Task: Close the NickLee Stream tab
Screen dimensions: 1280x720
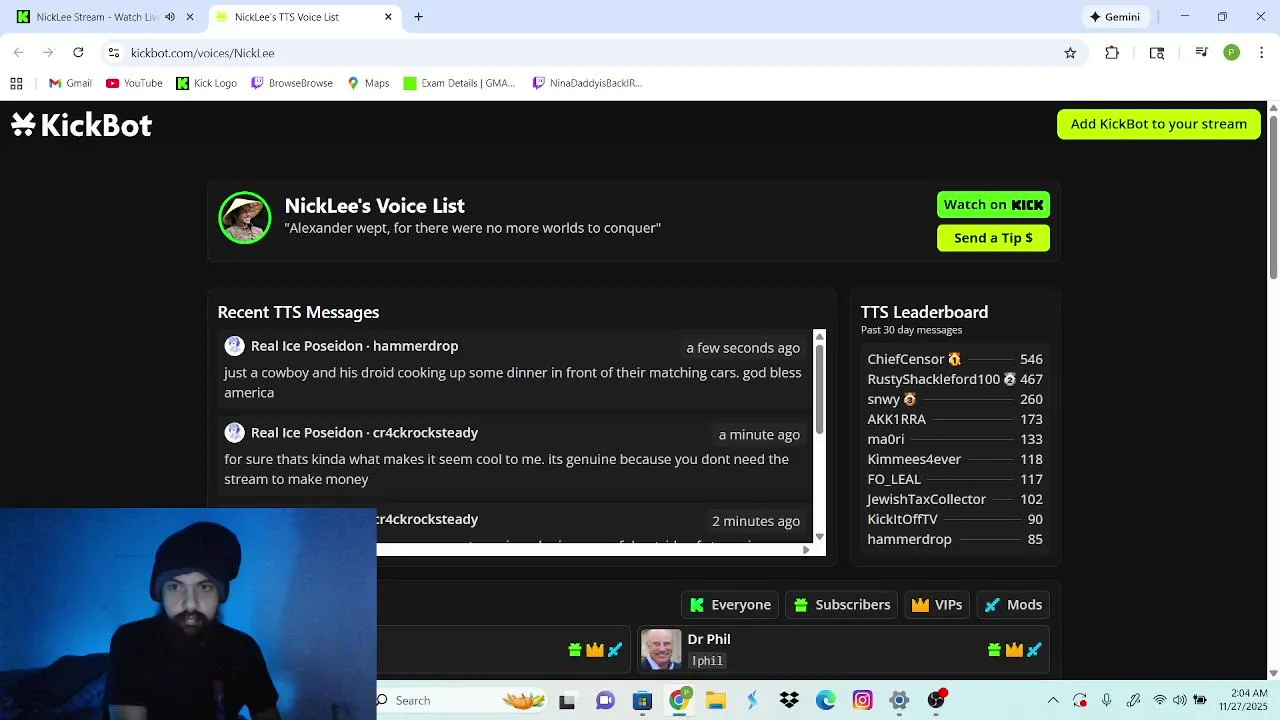Action: (190, 17)
